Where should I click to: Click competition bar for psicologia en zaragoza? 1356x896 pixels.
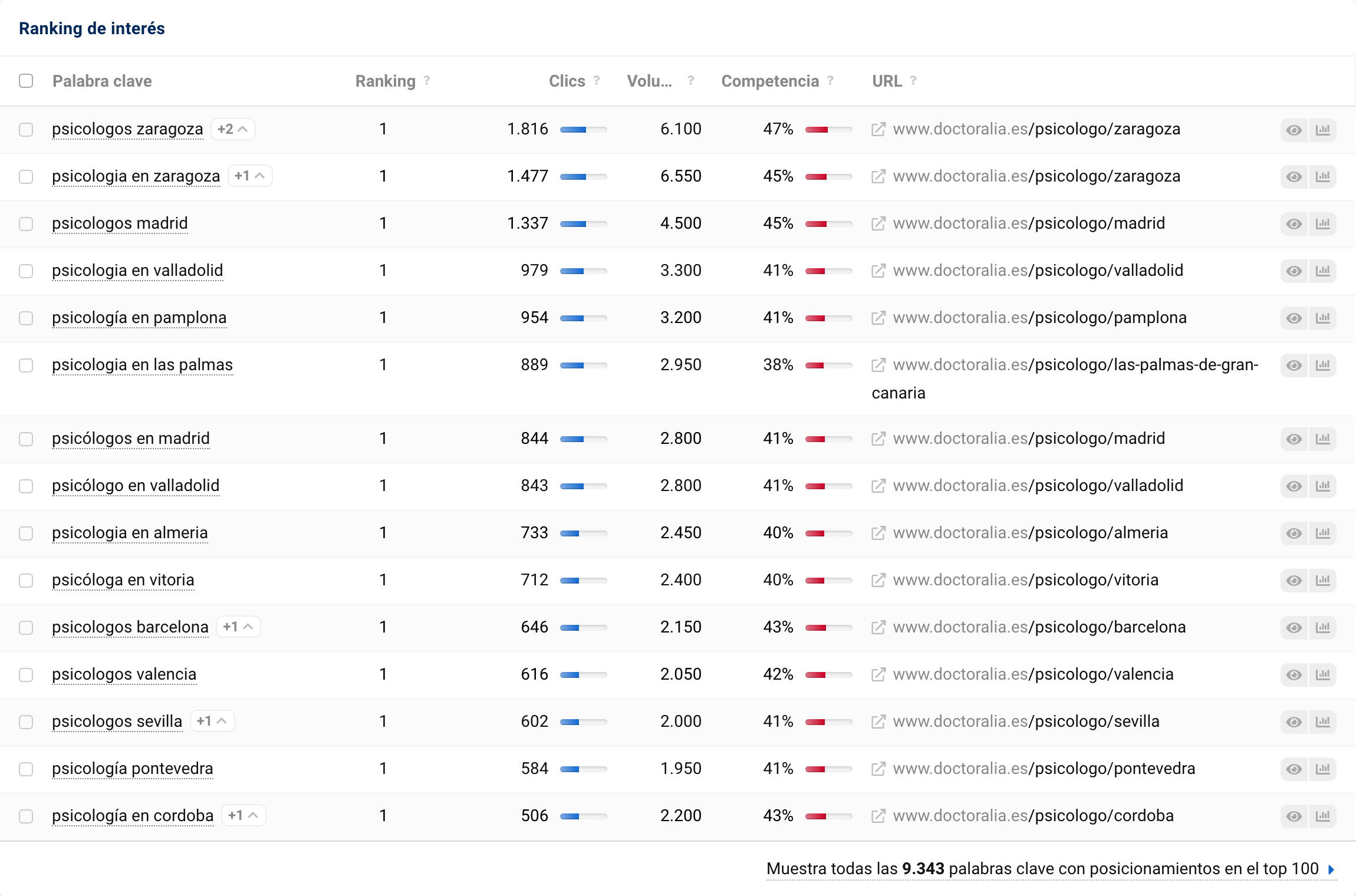(x=828, y=177)
